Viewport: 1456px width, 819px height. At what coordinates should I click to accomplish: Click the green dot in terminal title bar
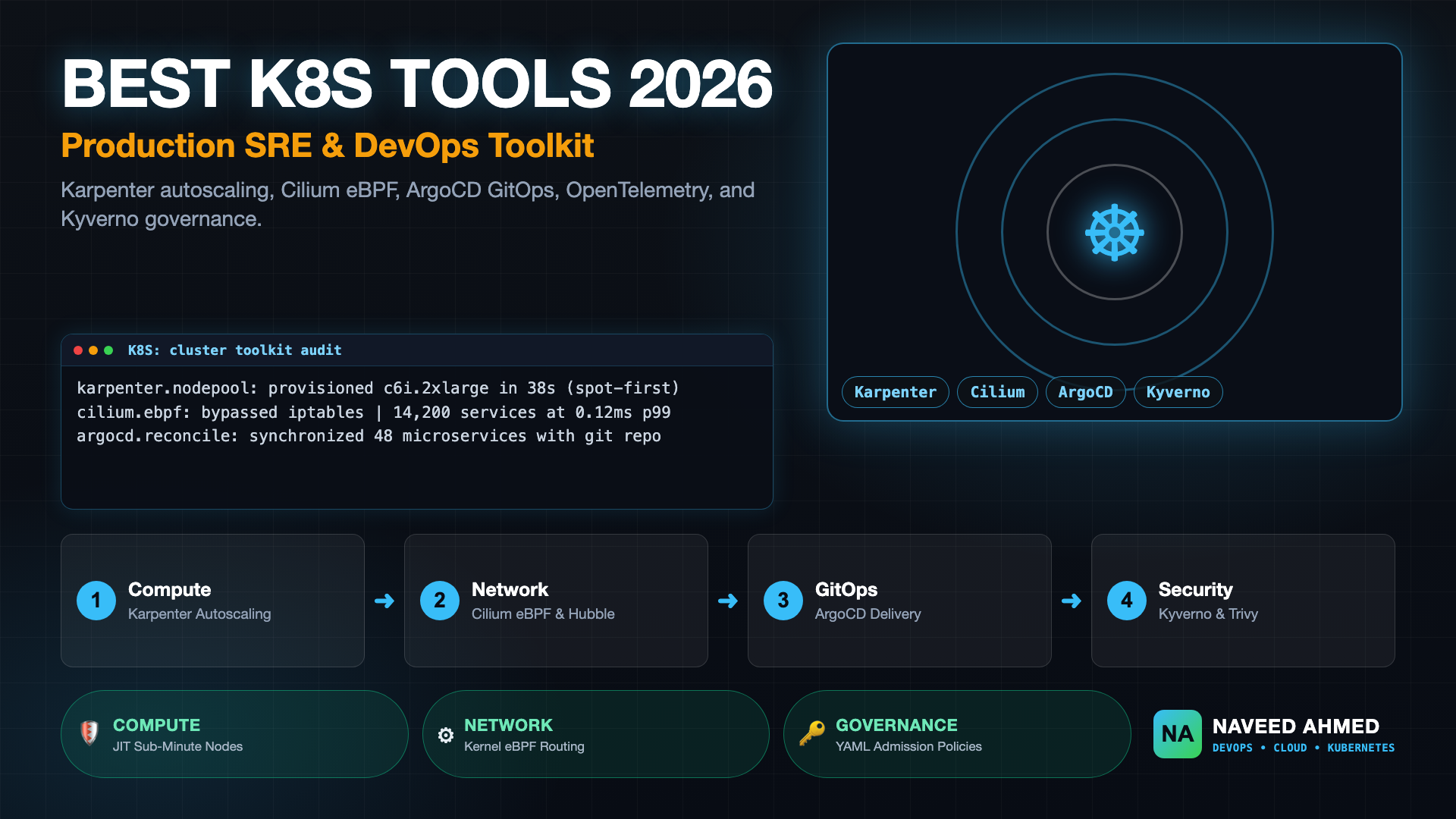tap(108, 350)
